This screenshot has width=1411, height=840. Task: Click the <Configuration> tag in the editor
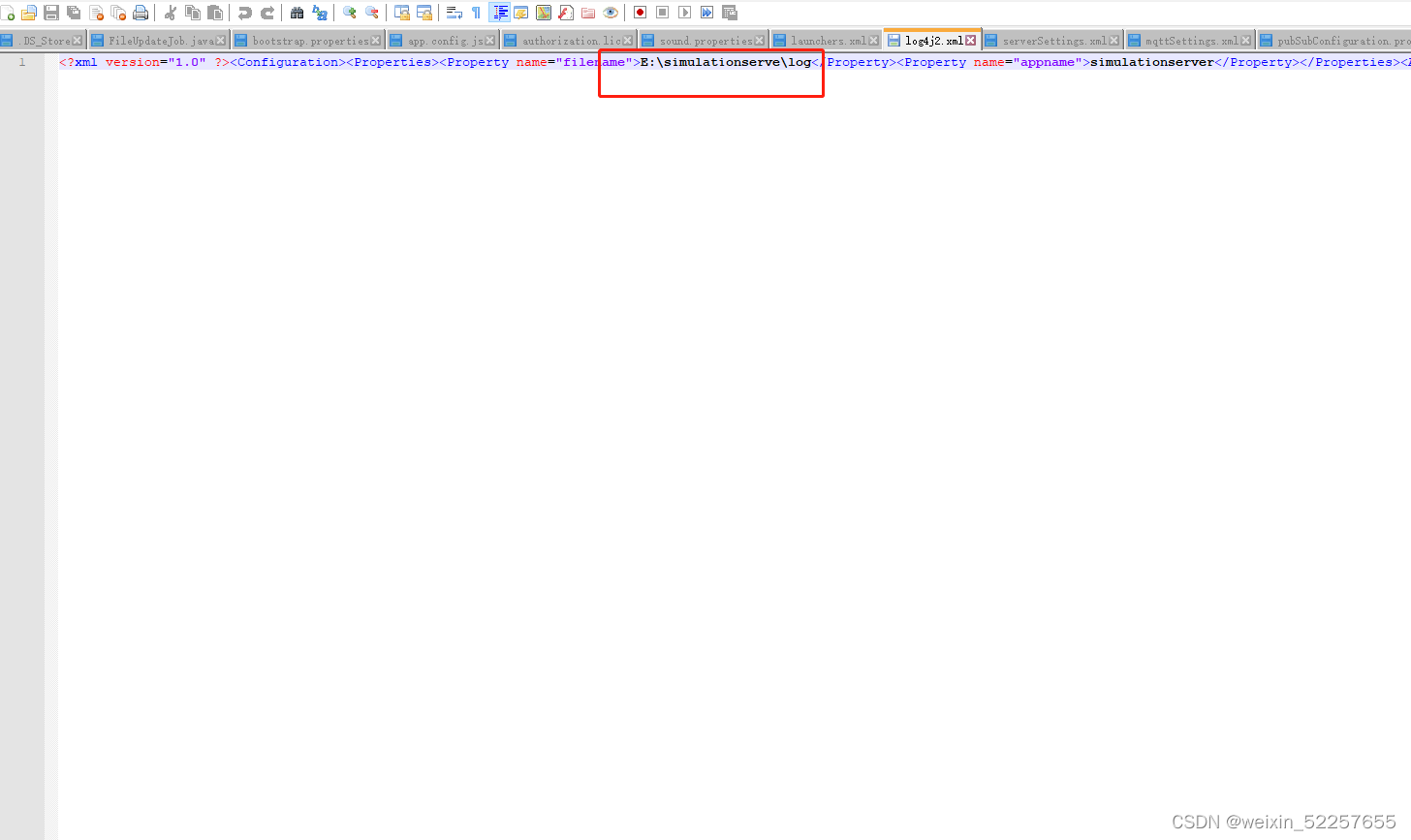coord(288,62)
